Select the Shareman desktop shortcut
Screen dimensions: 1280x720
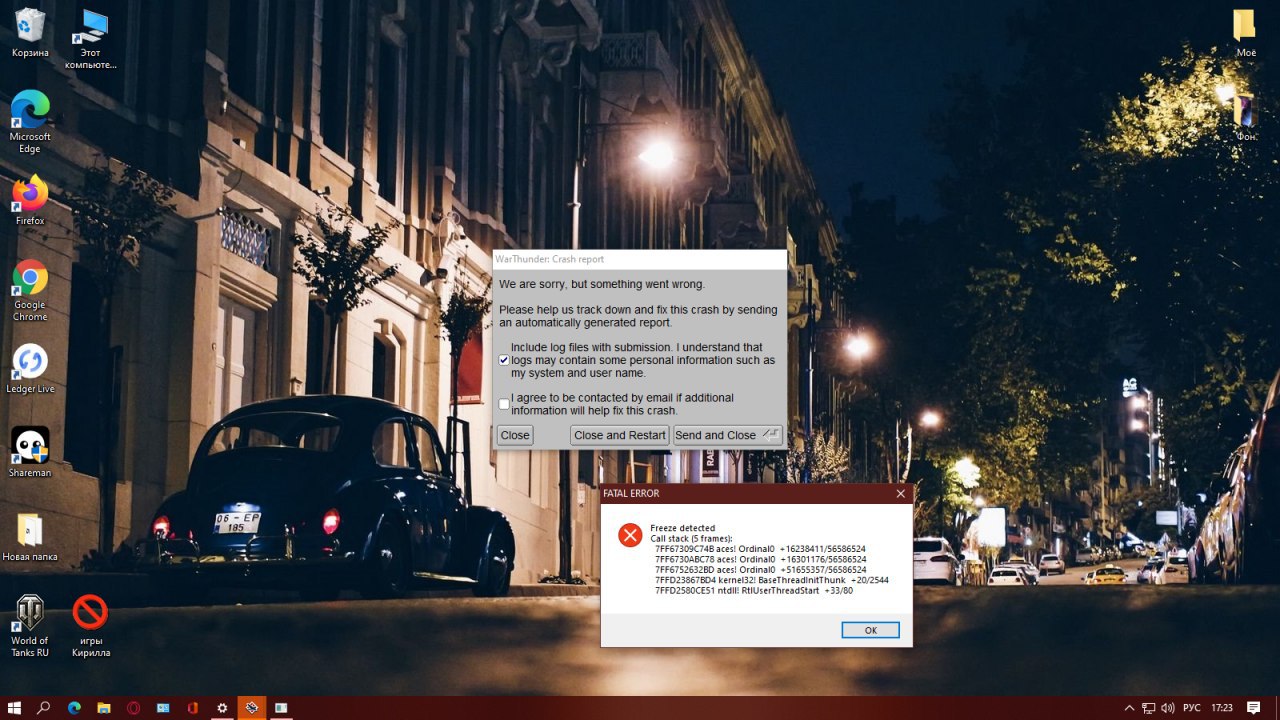(30, 452)
